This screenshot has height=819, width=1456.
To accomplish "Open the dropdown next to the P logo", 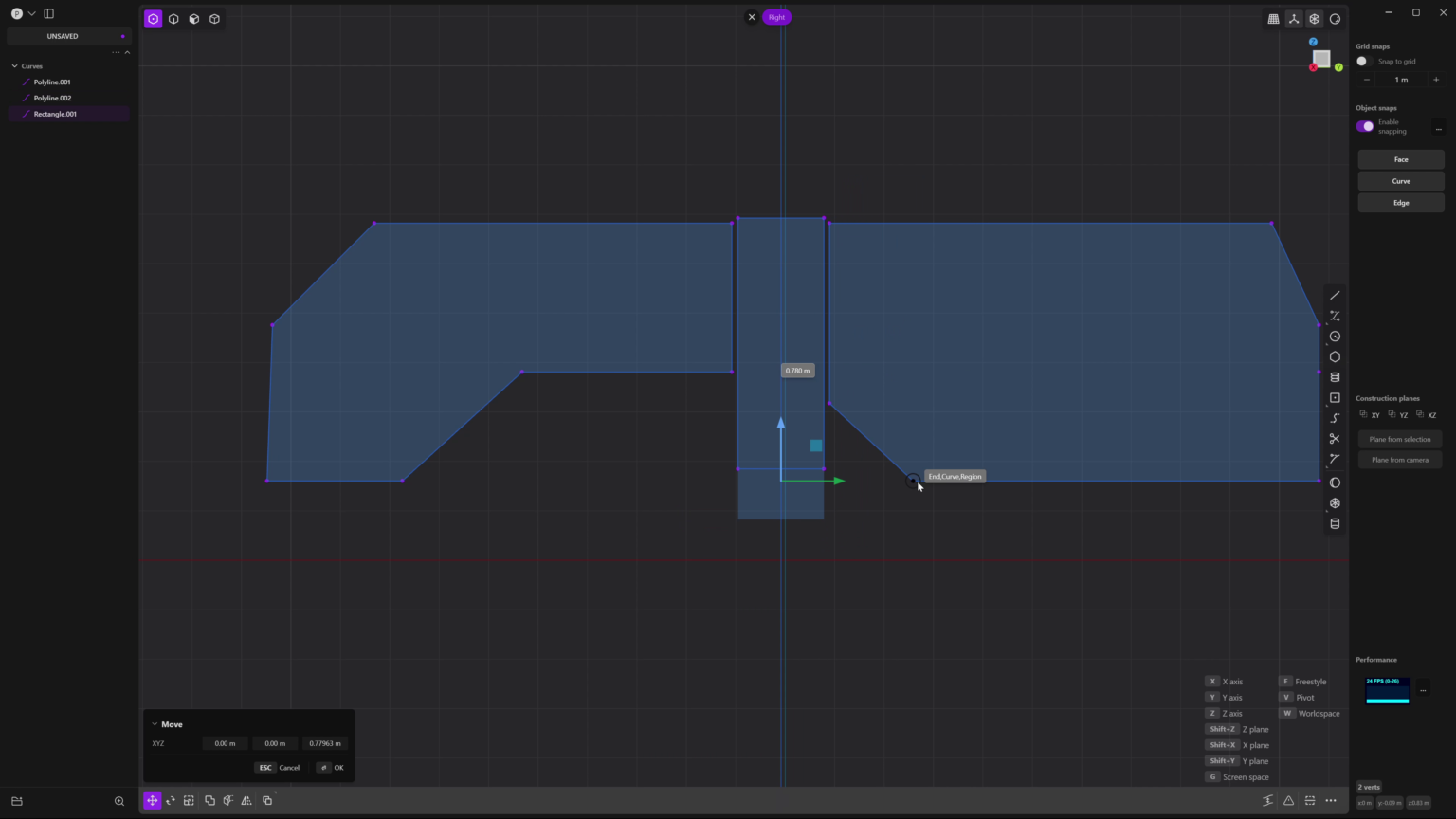I will point(31,13).
